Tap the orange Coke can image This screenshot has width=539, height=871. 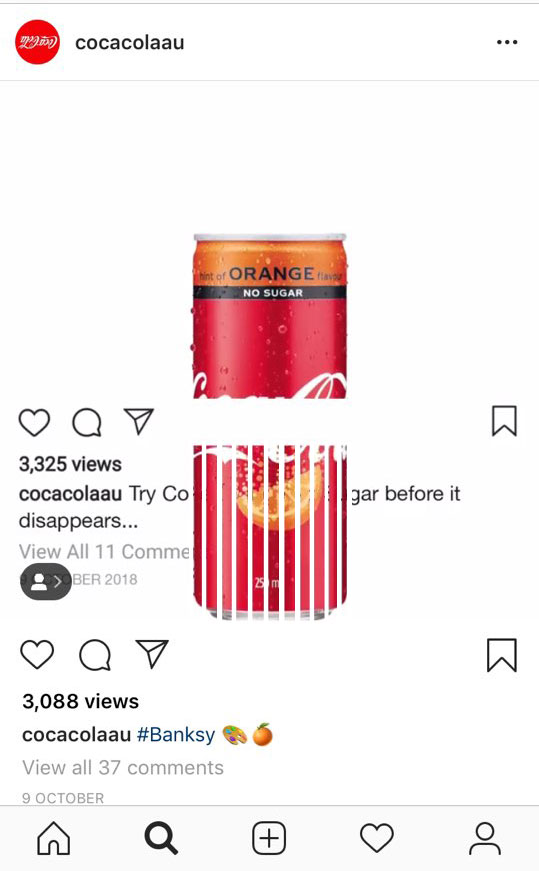pos(270,427)
